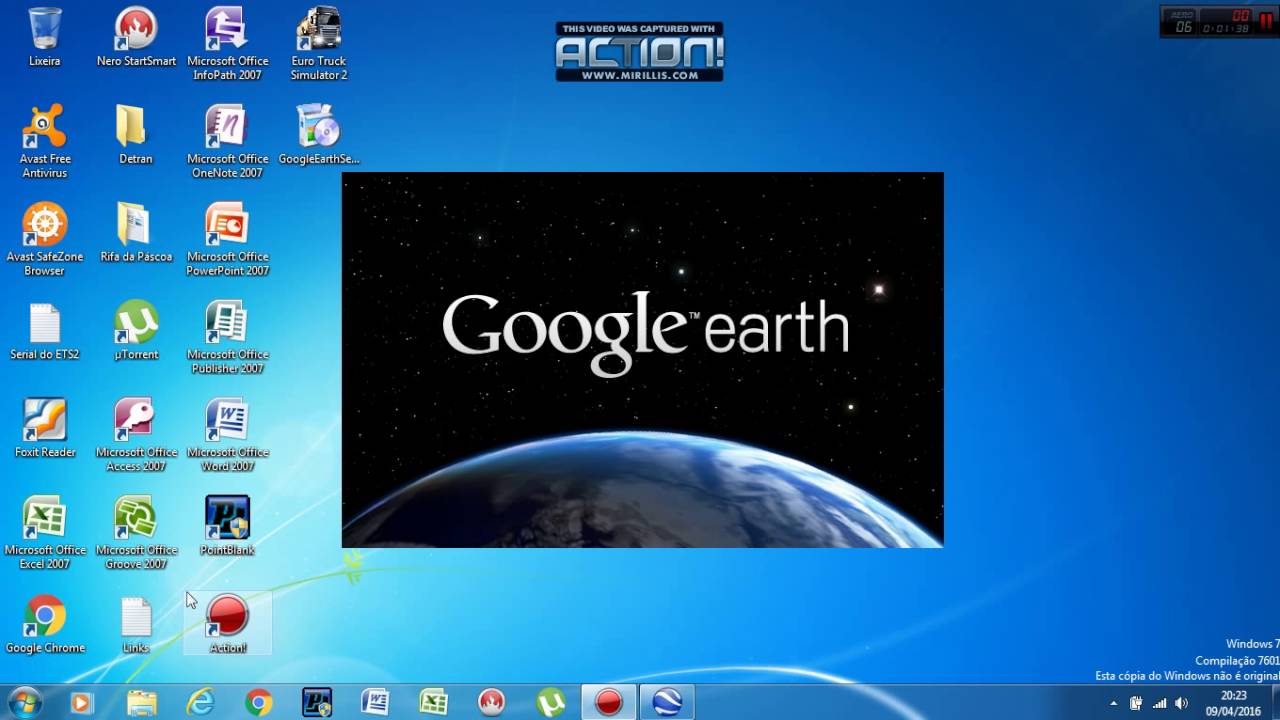
Task: Open Excel pinned on the taskbar
Action: 434,703
